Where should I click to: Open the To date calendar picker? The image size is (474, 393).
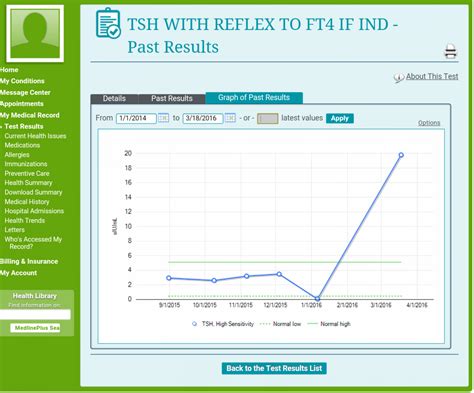(x=230, y=118)
